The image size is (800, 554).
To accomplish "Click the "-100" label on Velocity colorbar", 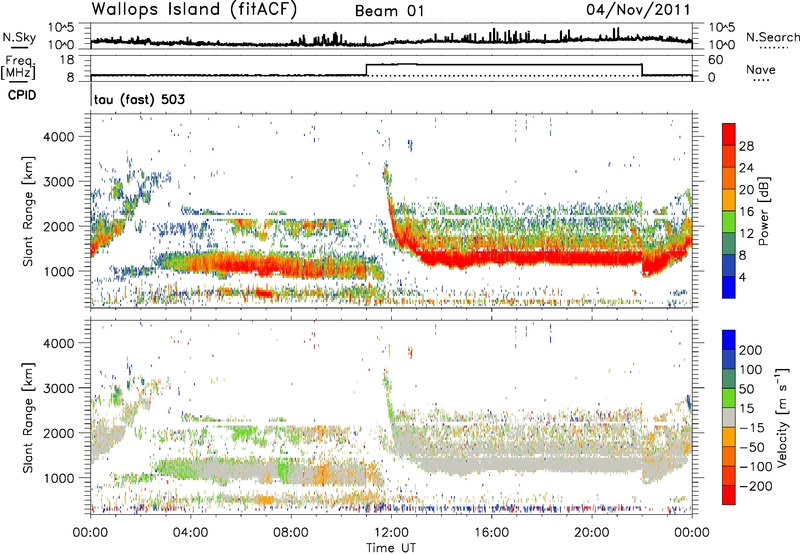I will point(755,467).
